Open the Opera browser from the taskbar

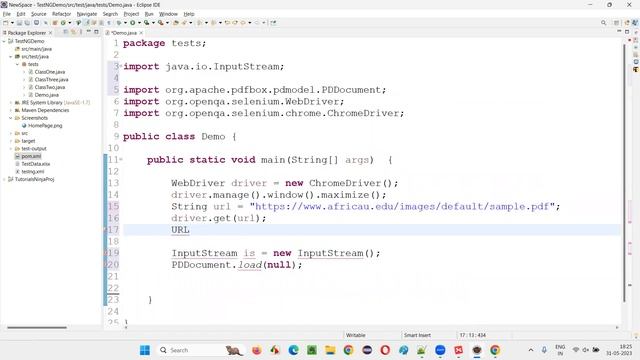pos(385,350)
